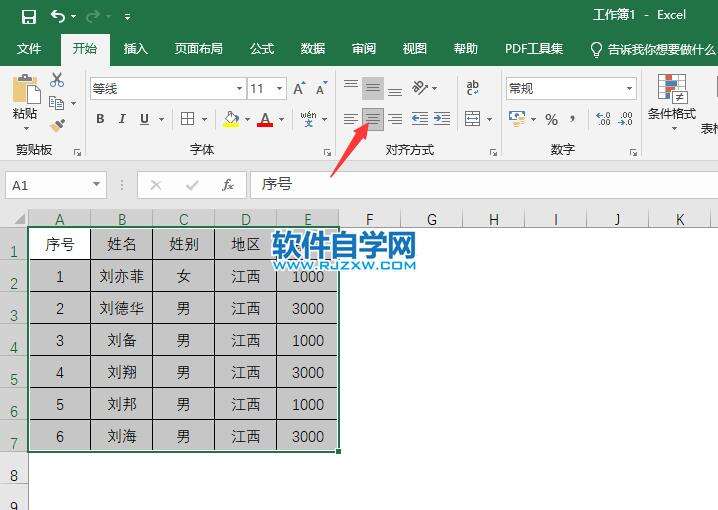Click the wén phonetic guide icon

tap(308, 119)
